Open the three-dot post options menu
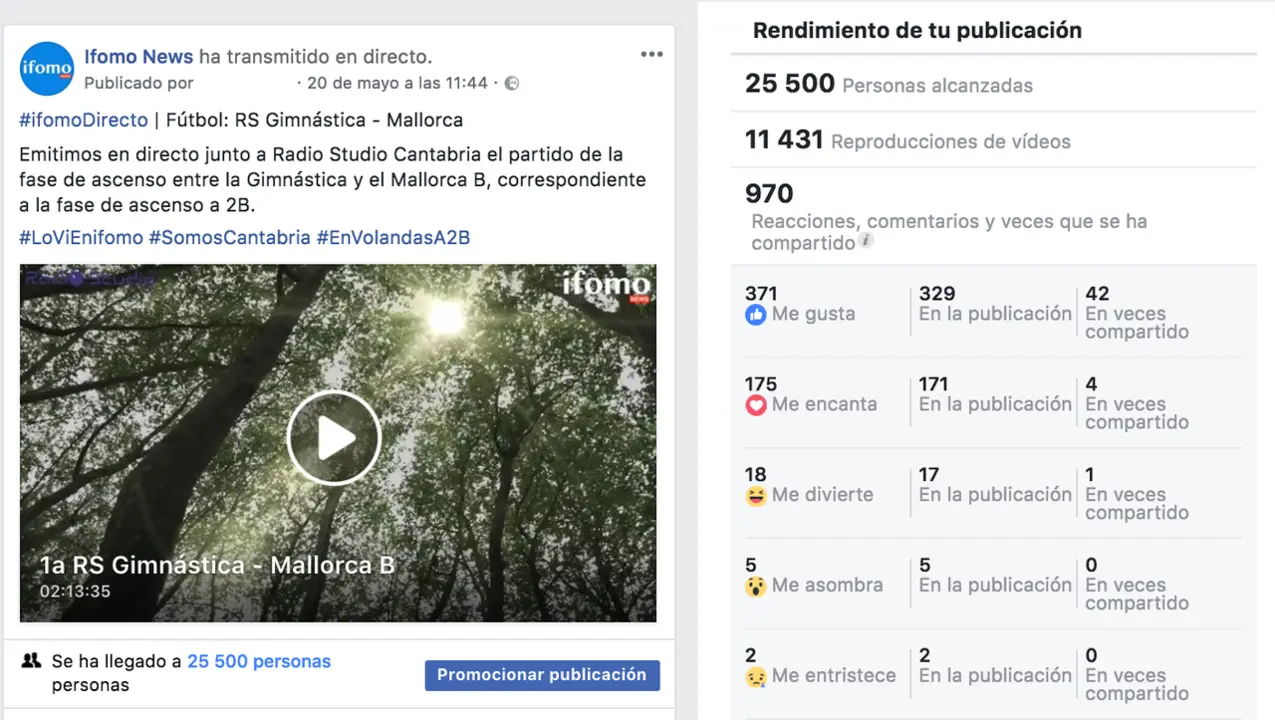This screenshot has height=720, width=1275. pos(652,54)
